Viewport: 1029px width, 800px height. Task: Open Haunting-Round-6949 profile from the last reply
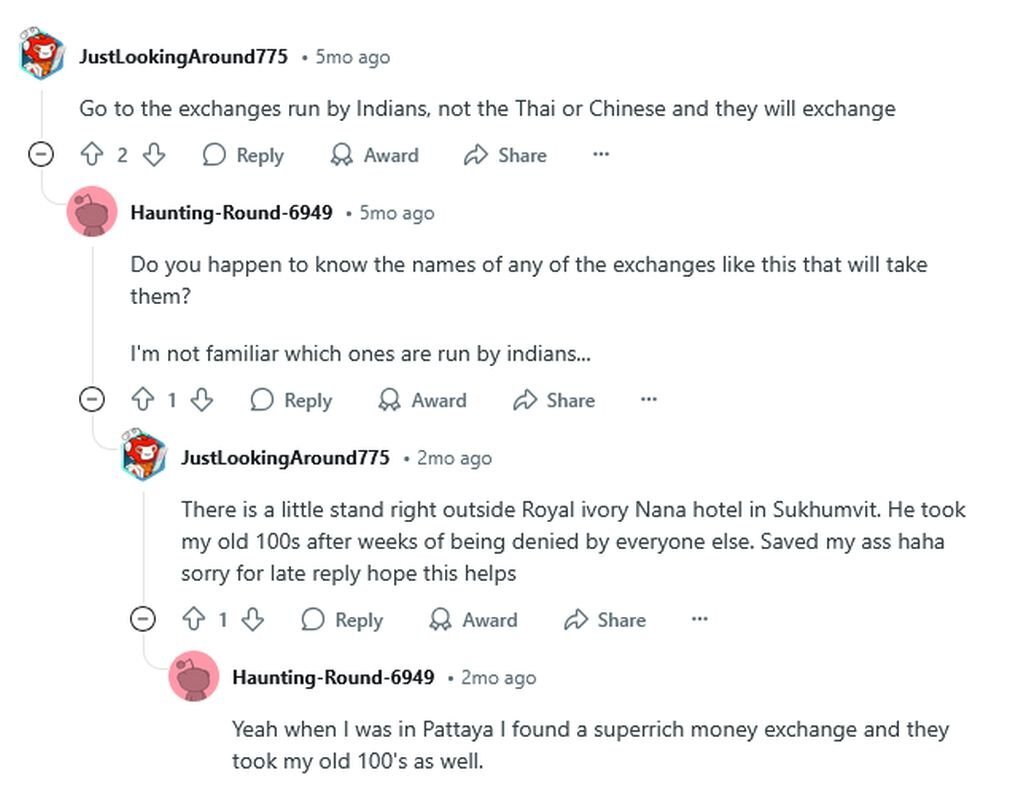(x=333, y=677)
